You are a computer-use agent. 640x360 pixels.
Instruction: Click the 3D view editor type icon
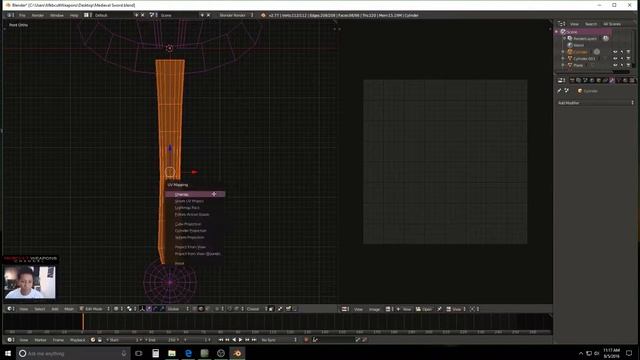click(x=10, y=309)
